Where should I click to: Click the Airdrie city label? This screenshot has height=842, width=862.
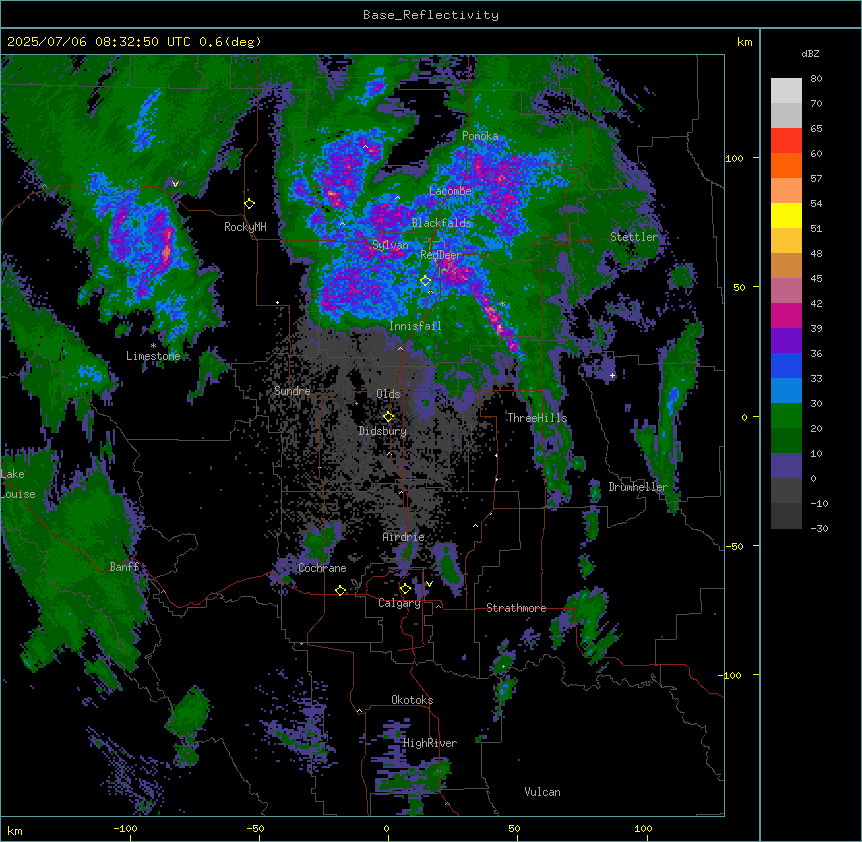404,537
